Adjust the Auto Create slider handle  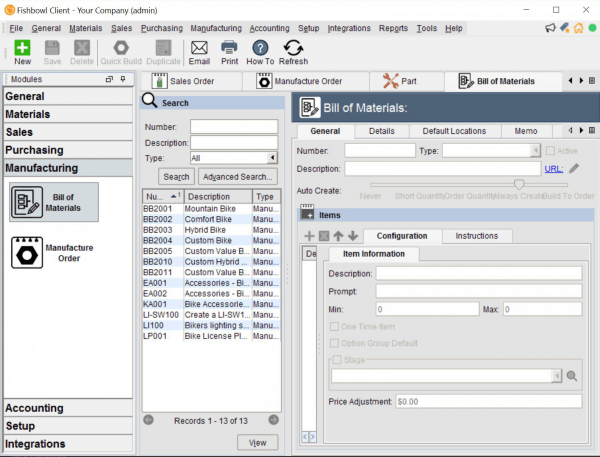519,184
